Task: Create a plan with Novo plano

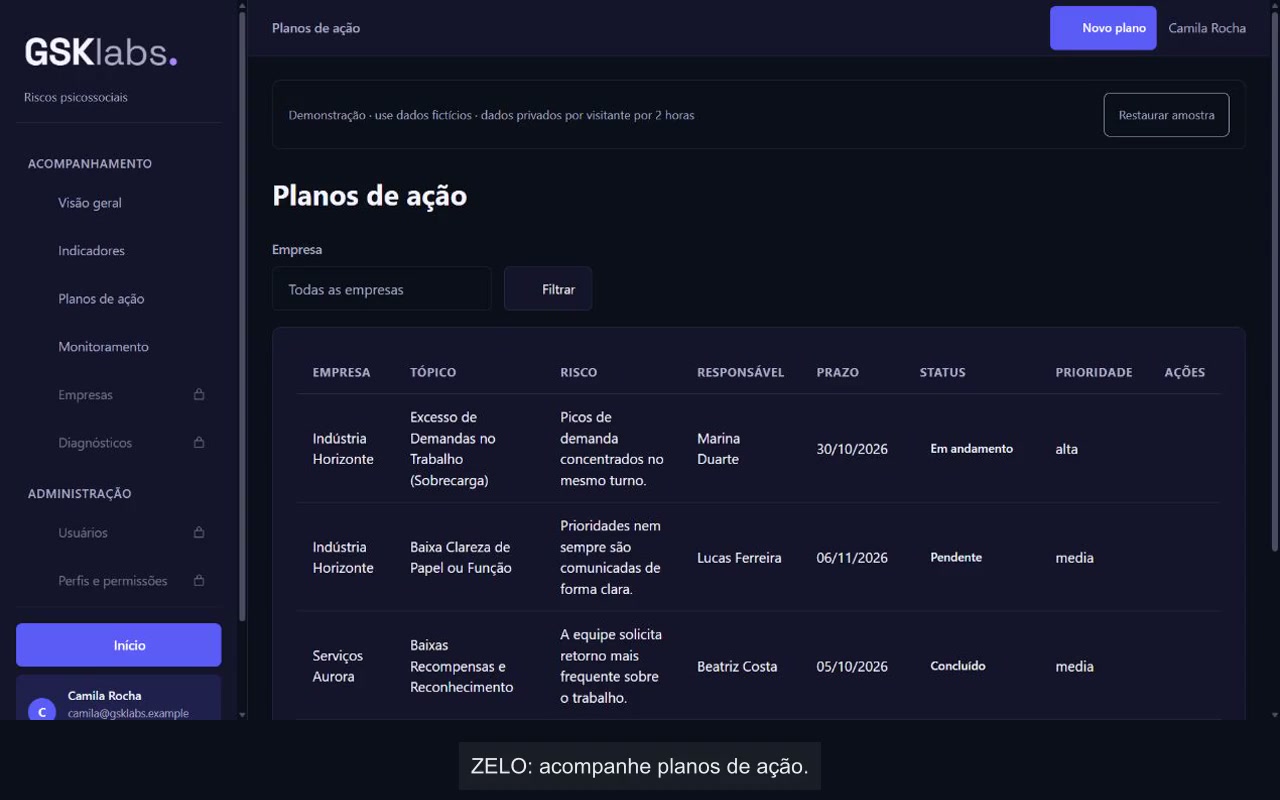Action: (x=1103, y=28)
